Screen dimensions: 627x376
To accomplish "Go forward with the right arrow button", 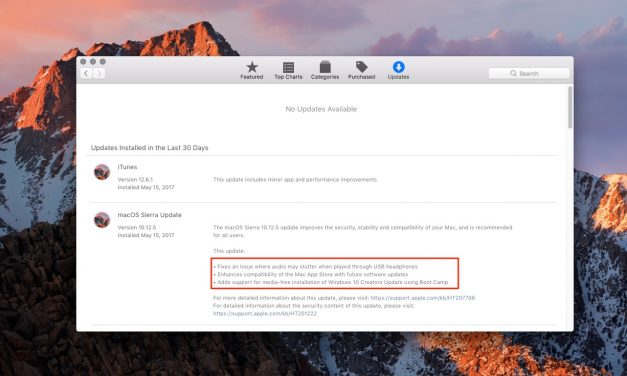I will coord(99,73).
